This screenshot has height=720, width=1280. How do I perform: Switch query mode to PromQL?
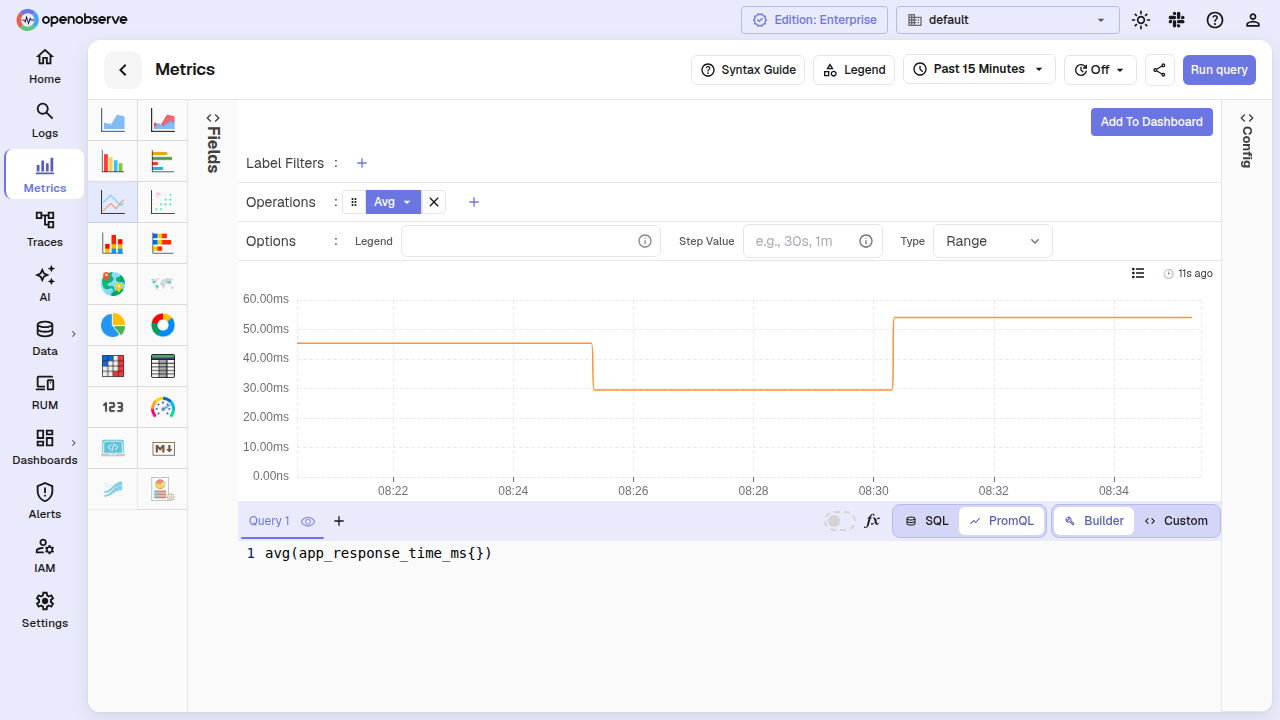click(x=1001, y=521)
